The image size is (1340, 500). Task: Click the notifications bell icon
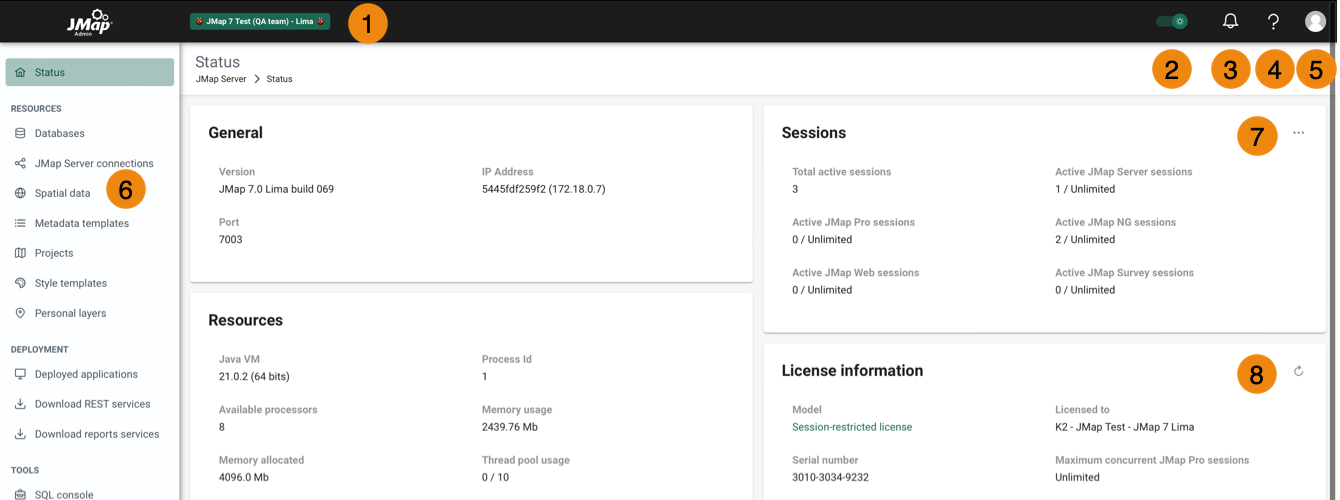(x=1230, y=21)
